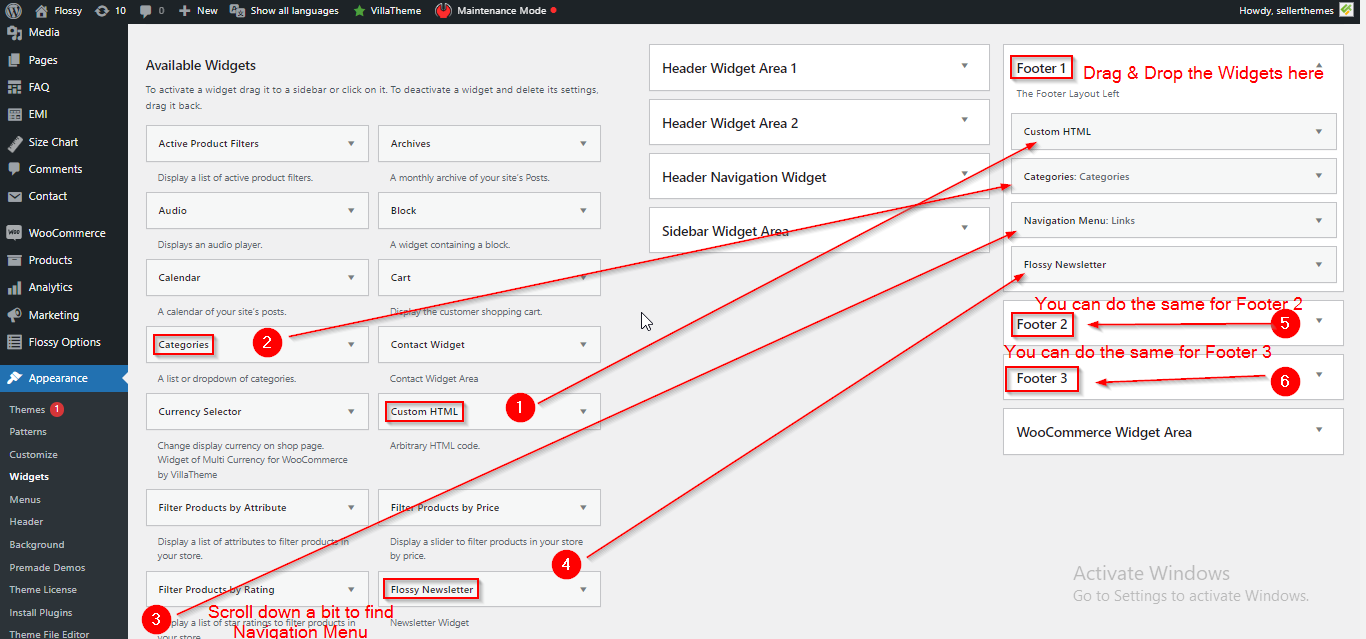Screen dimensions: 1366x639
Task: Click 'The Footer Layout Left' description text
Action: tap(1068, 94)
